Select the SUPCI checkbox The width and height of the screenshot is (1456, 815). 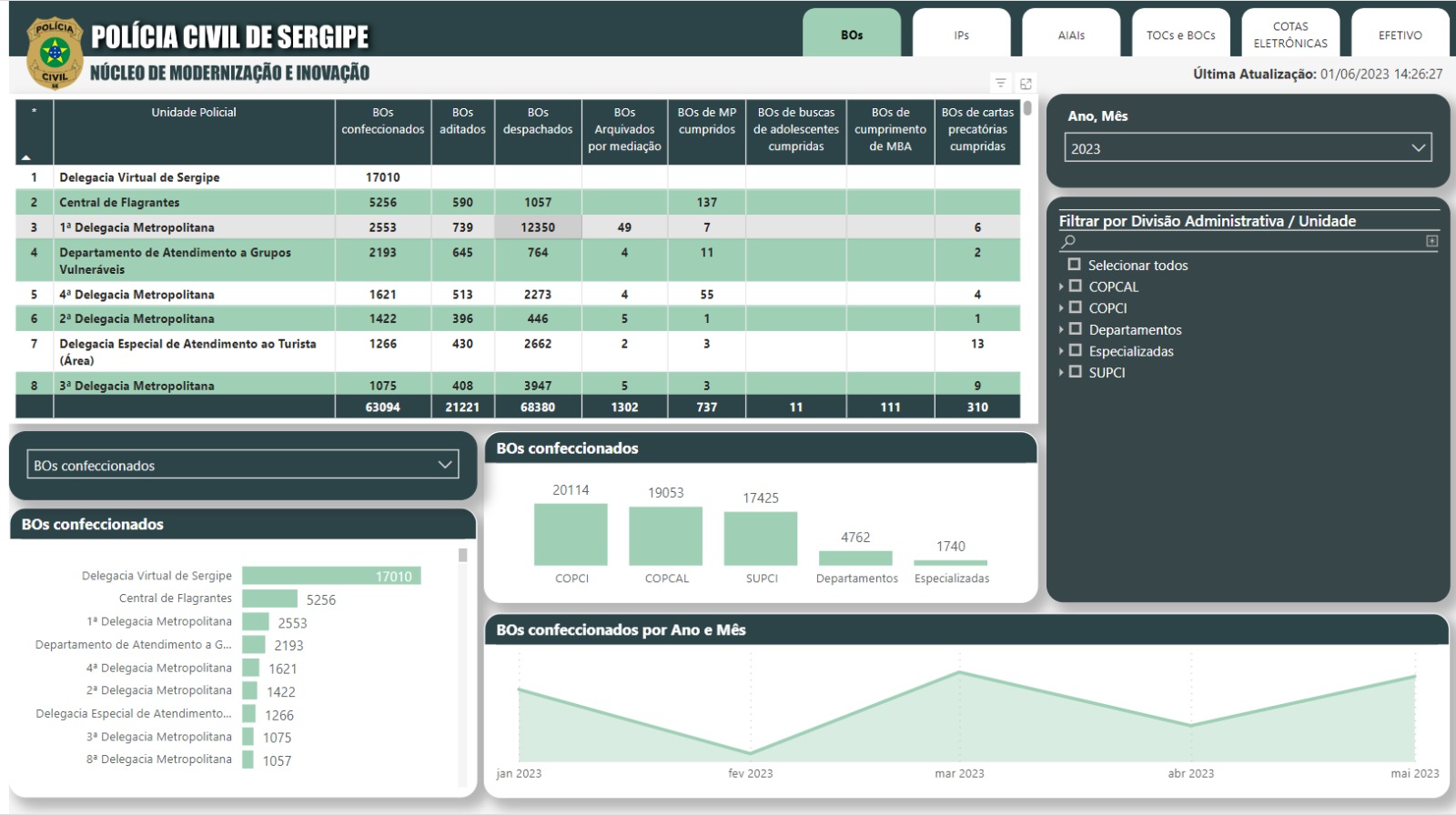pyautogui.click(x=1076, y=372)
